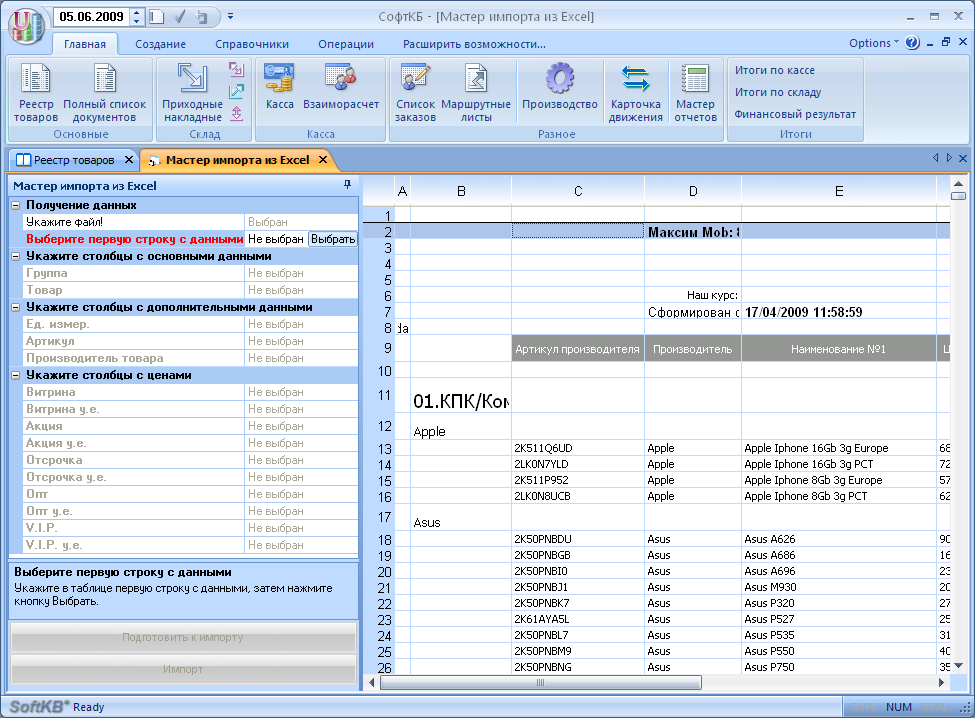The image size is (975, 718).
Task: Select the V.I.P. у.е. property row
Action: [190, 545]
